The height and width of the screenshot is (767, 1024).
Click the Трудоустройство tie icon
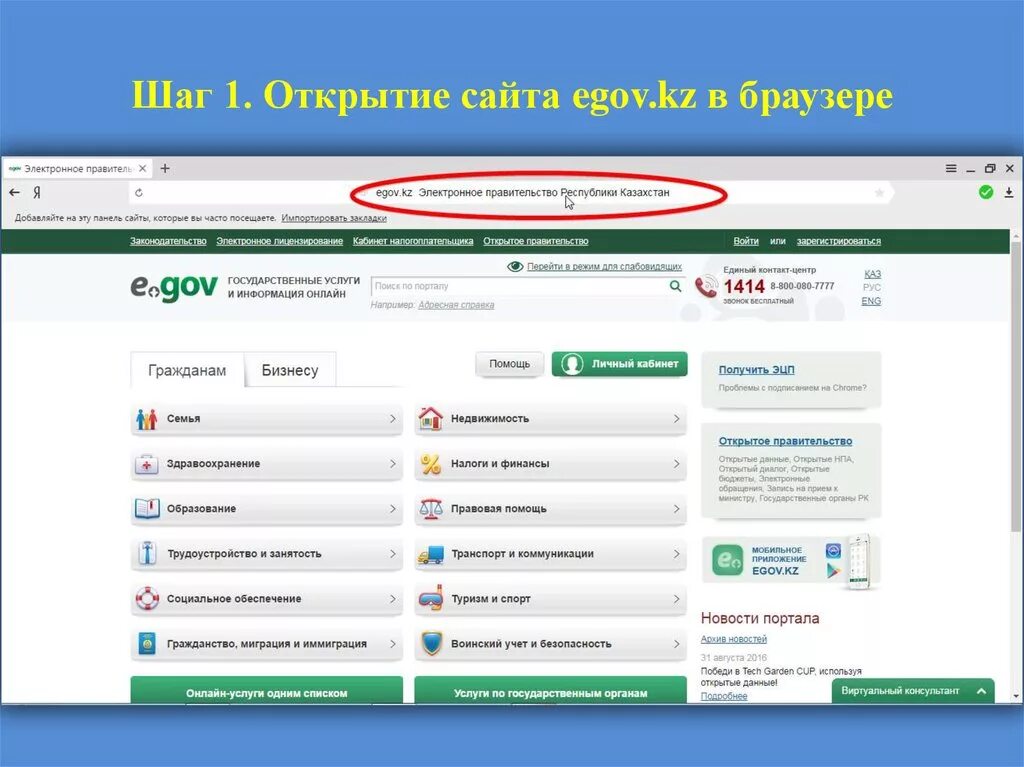pos(147,553)
